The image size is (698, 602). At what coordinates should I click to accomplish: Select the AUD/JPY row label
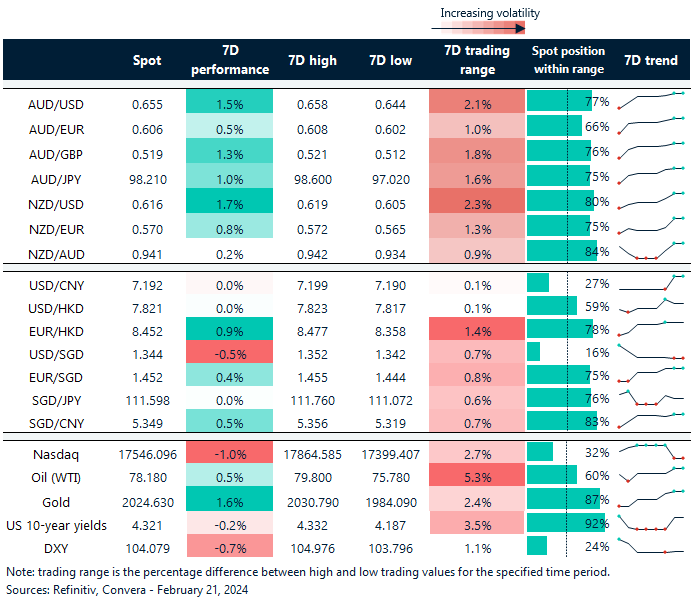[x=55, y=177]
